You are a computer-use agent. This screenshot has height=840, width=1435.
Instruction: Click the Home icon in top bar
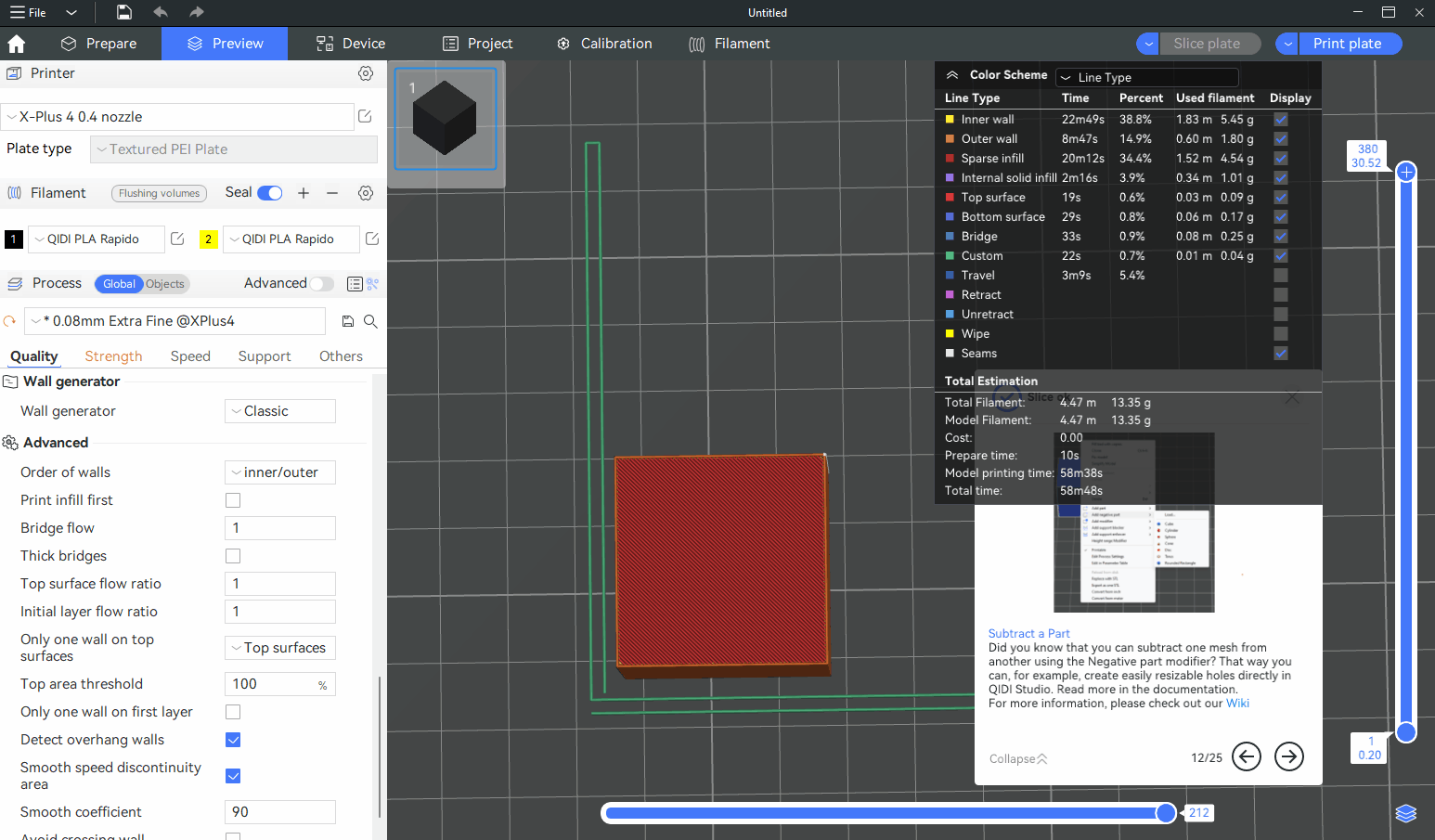(17, 44)
